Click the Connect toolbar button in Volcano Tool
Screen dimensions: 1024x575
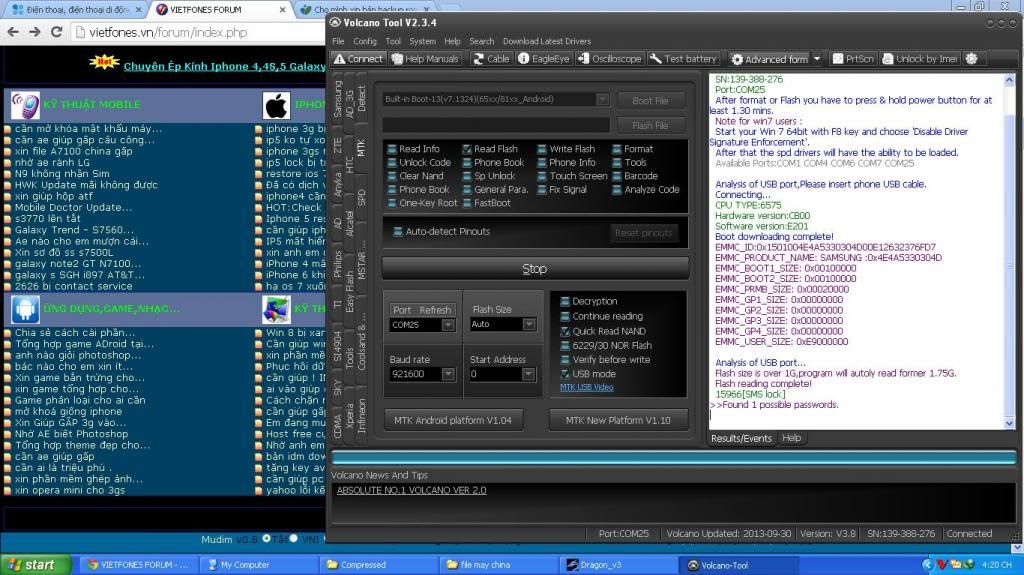(358, 59)
